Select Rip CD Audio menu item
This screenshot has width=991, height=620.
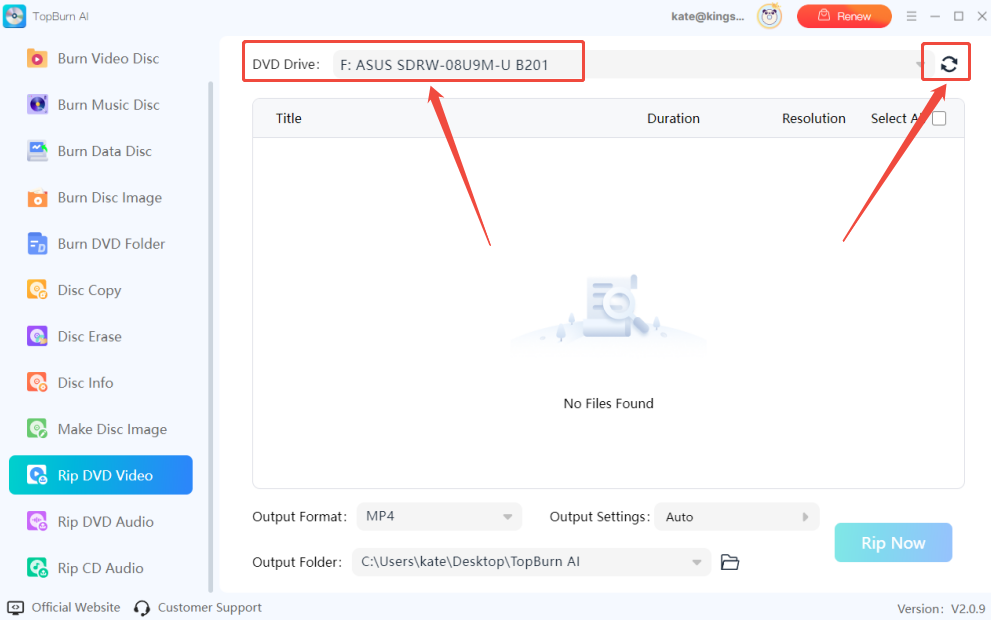[x=100, y=568]
